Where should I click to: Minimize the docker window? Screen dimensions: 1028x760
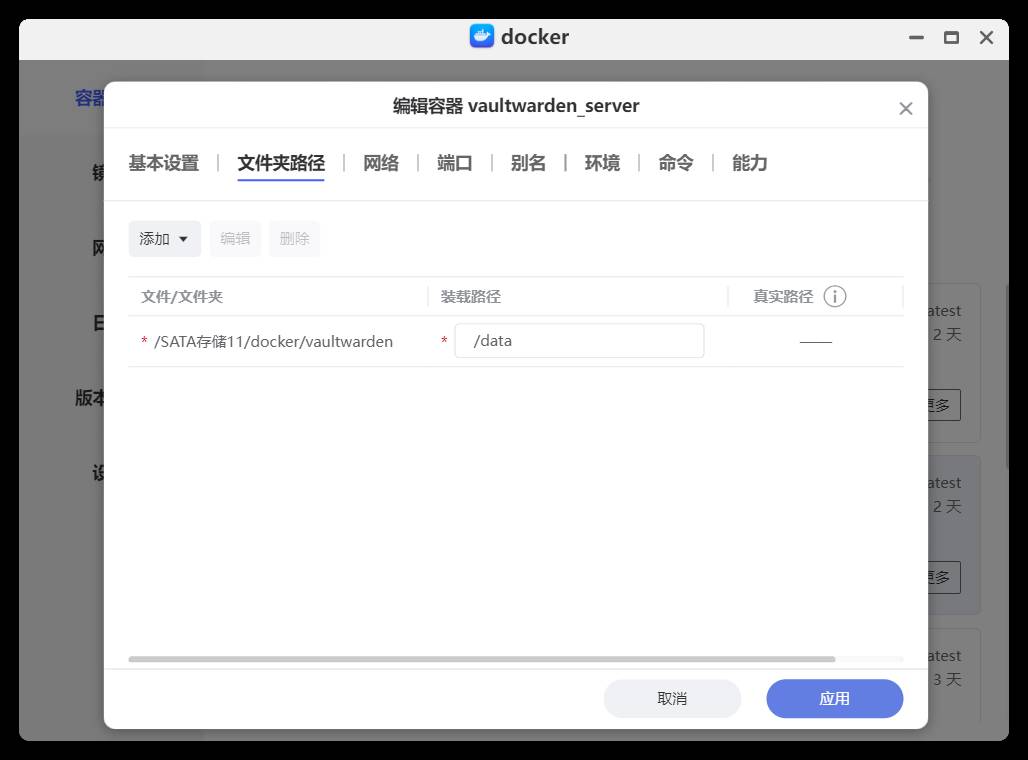click(x=917, y=38)
